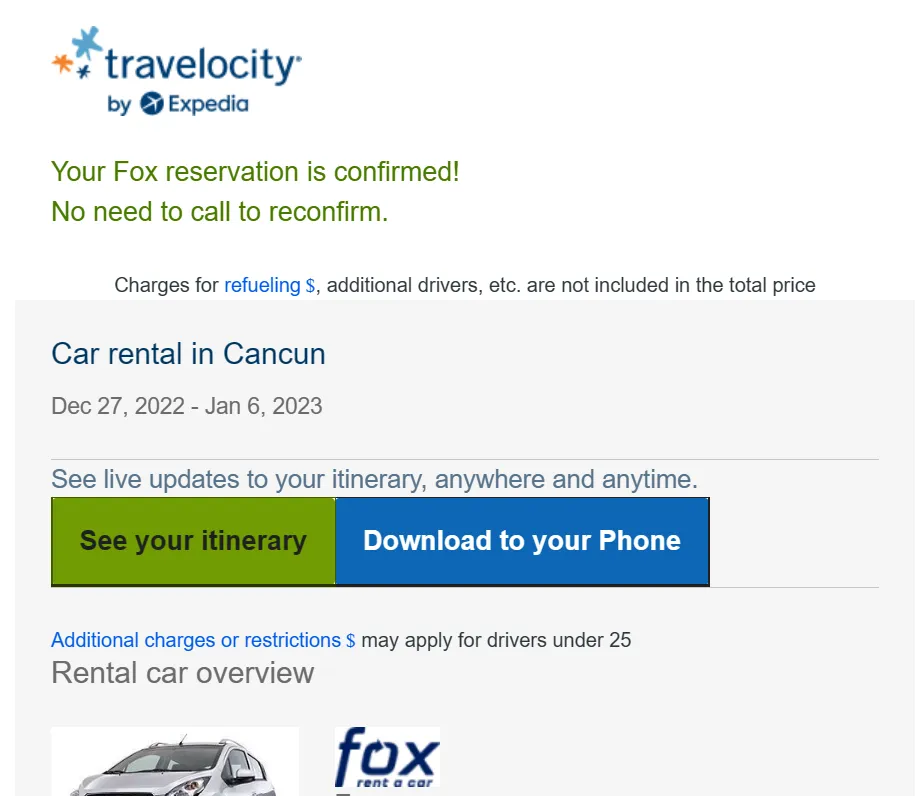Open the silver rental car thumbnail
Viewport: 918px width, 796px height.
click(x=175, y=761)
